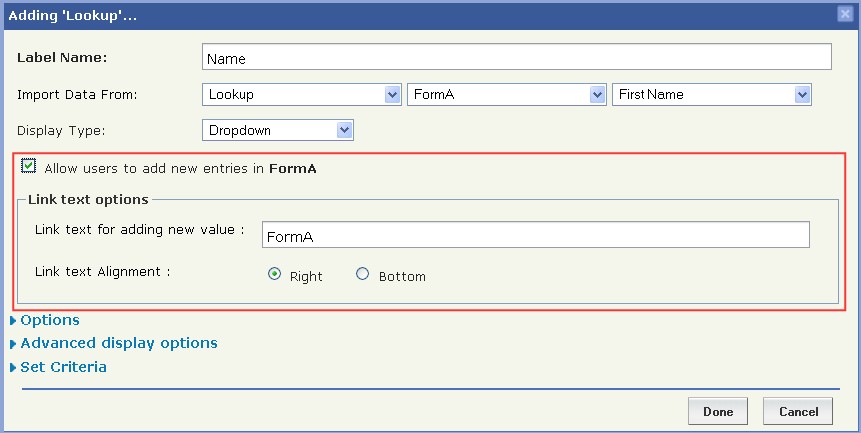This screenshot has height=433, width=861.
Task: Click the Cancel button
Action: 798,411
